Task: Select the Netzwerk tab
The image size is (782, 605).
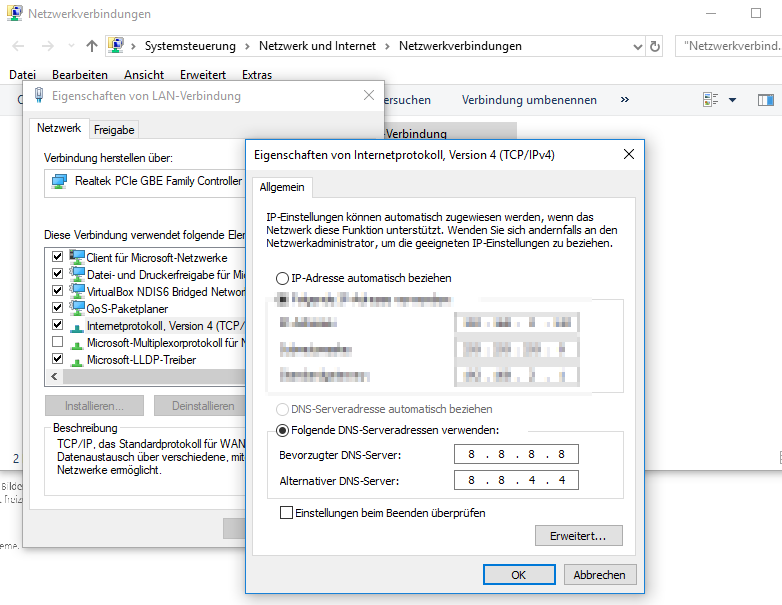Action: tap(59, 128)
